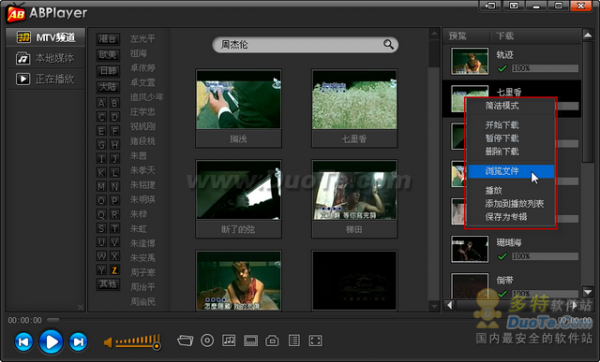Enter fullscreen with corner-arrows icon
This screenshot has height=362, width=600.
click(315, 340)
